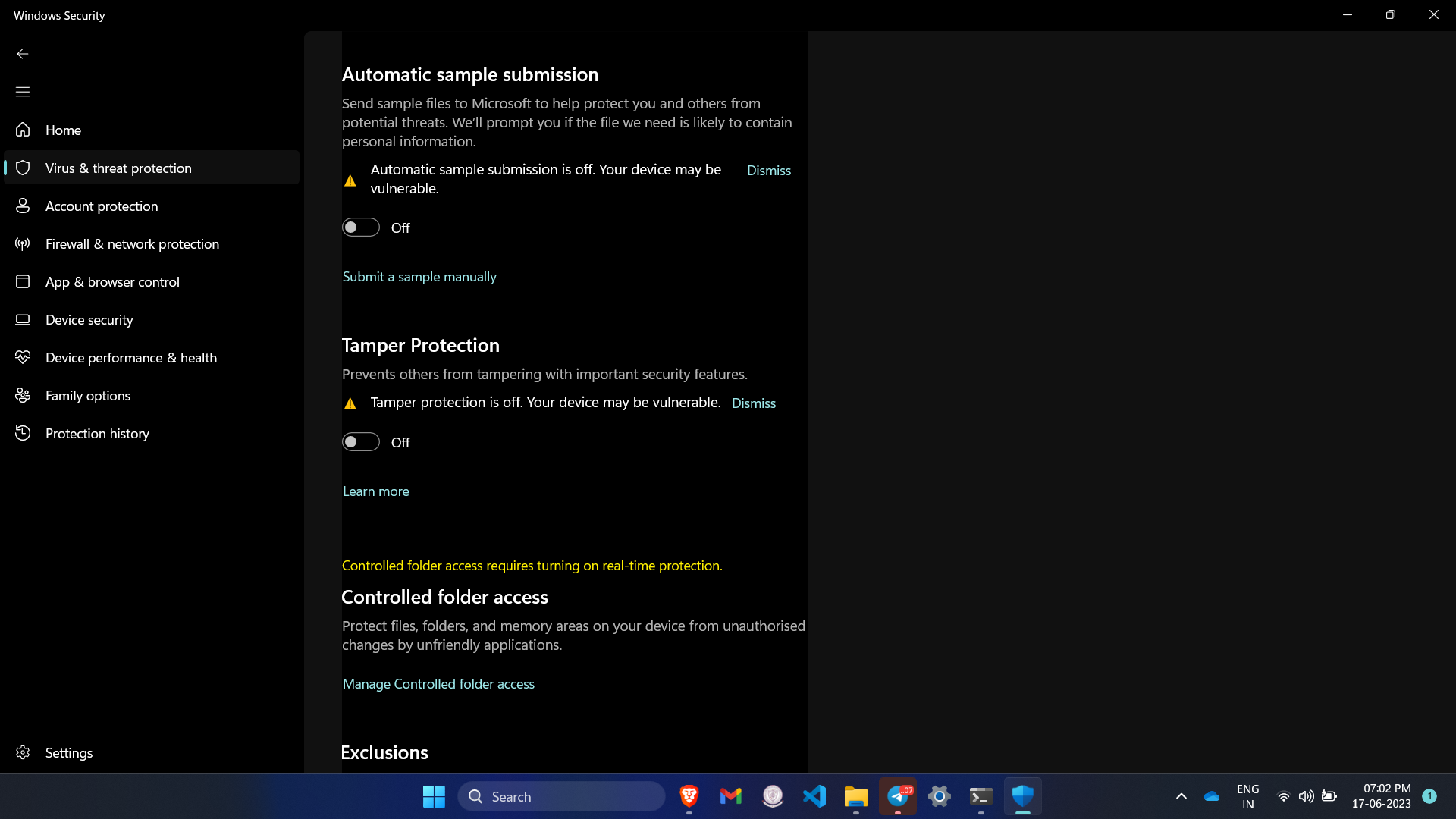Select App & browser control

click(x=112, y=282)
